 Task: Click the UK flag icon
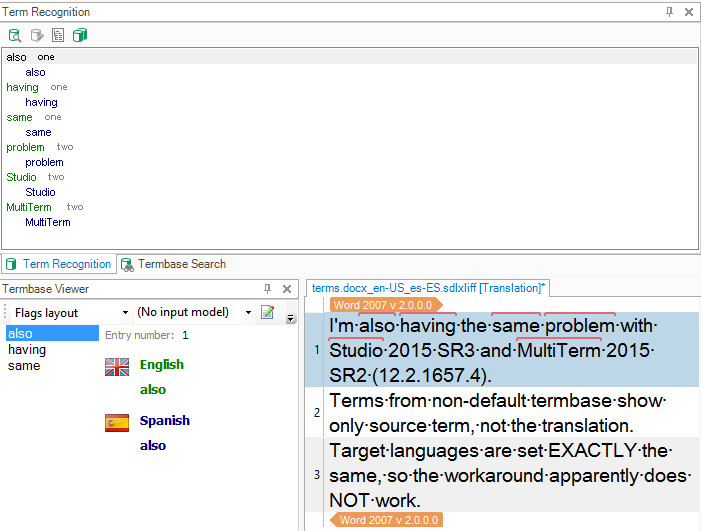coord(117,367)
